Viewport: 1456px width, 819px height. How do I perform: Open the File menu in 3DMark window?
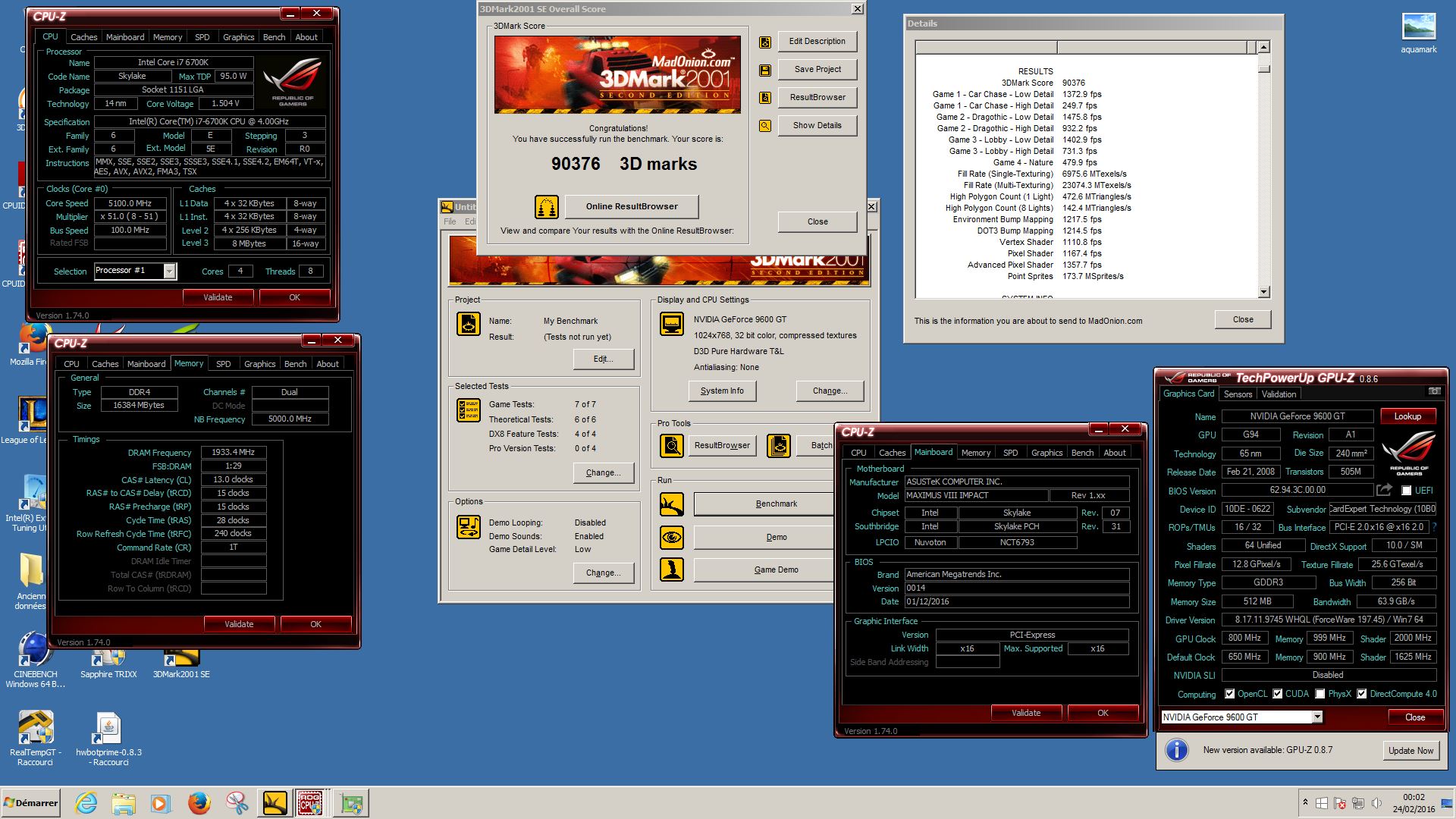pos(450,221)
